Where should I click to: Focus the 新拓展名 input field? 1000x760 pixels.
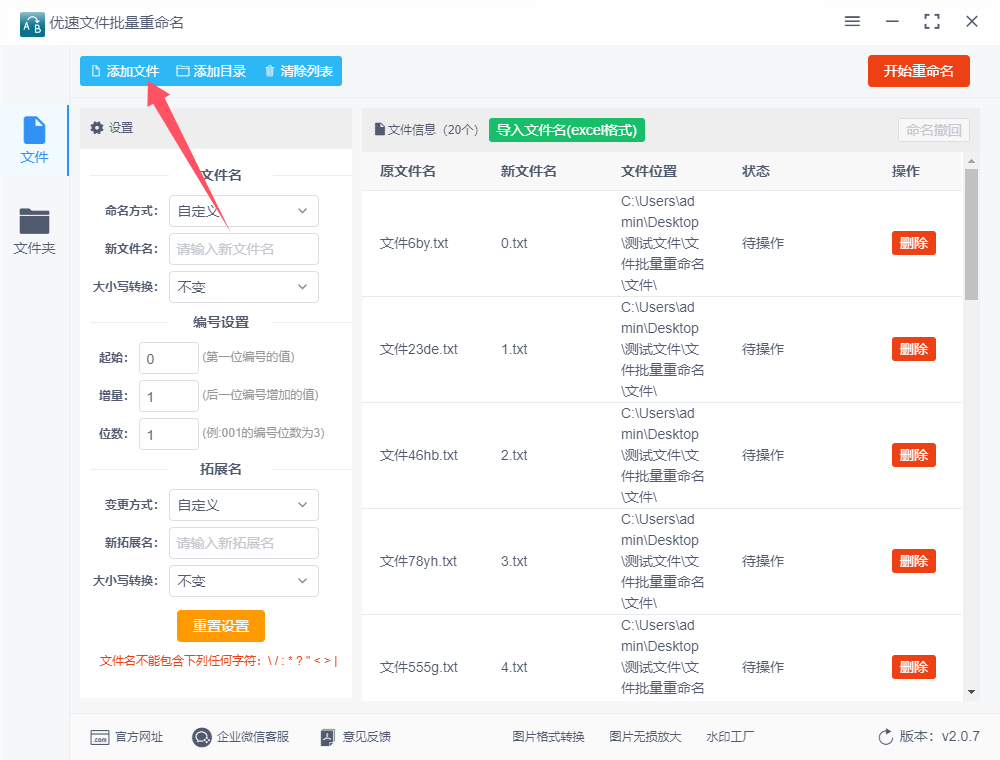(244, 543)
